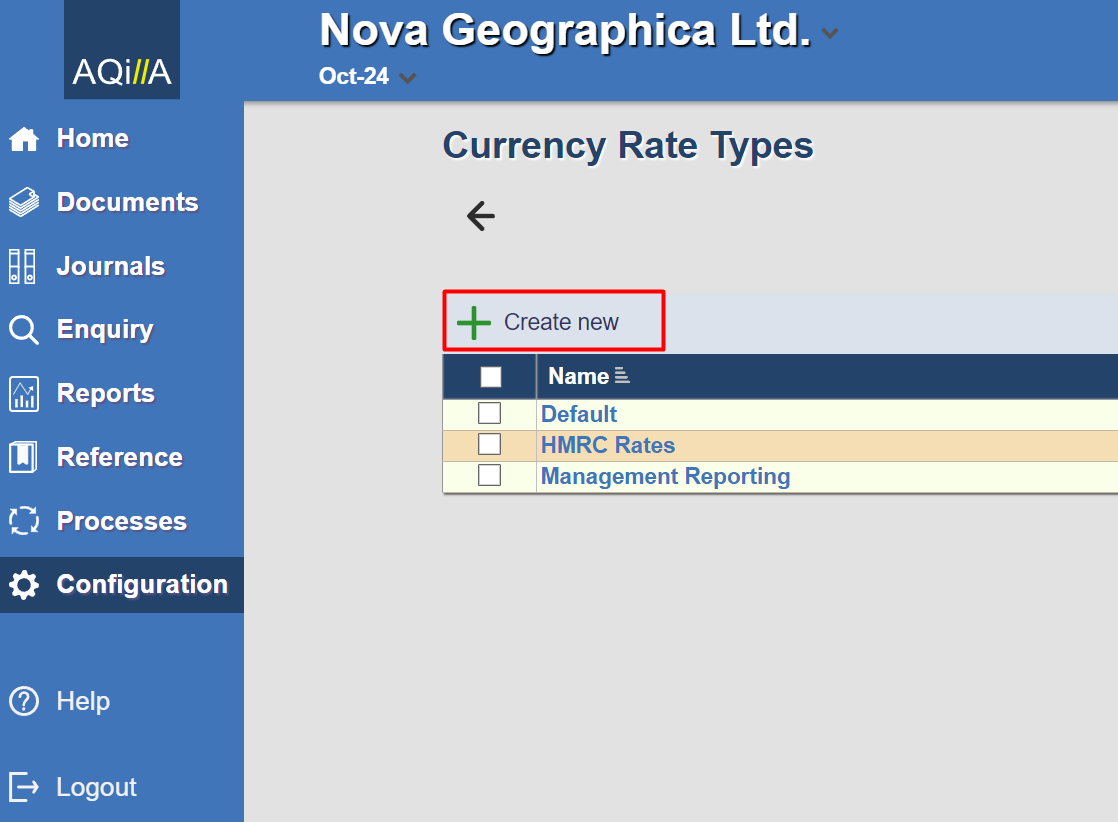Screen dimensions: 1118x822
Task: Open the Help menu item
Action: pyautogui.click(x=83, y=701)
